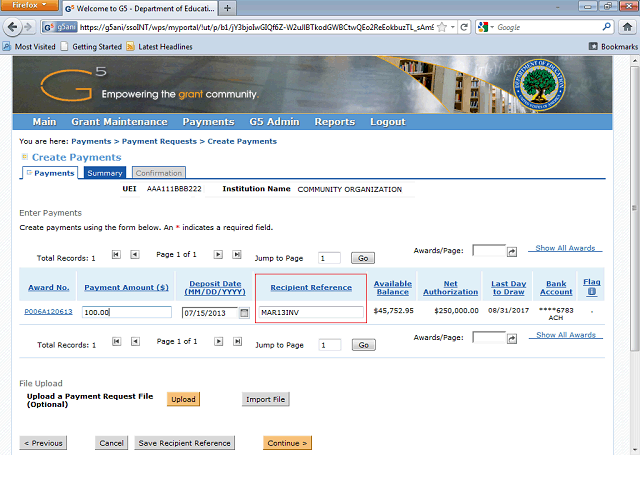The image size is (640, 480).
Task: Click Logout in navigation bar
Action: tap(388, 122)
